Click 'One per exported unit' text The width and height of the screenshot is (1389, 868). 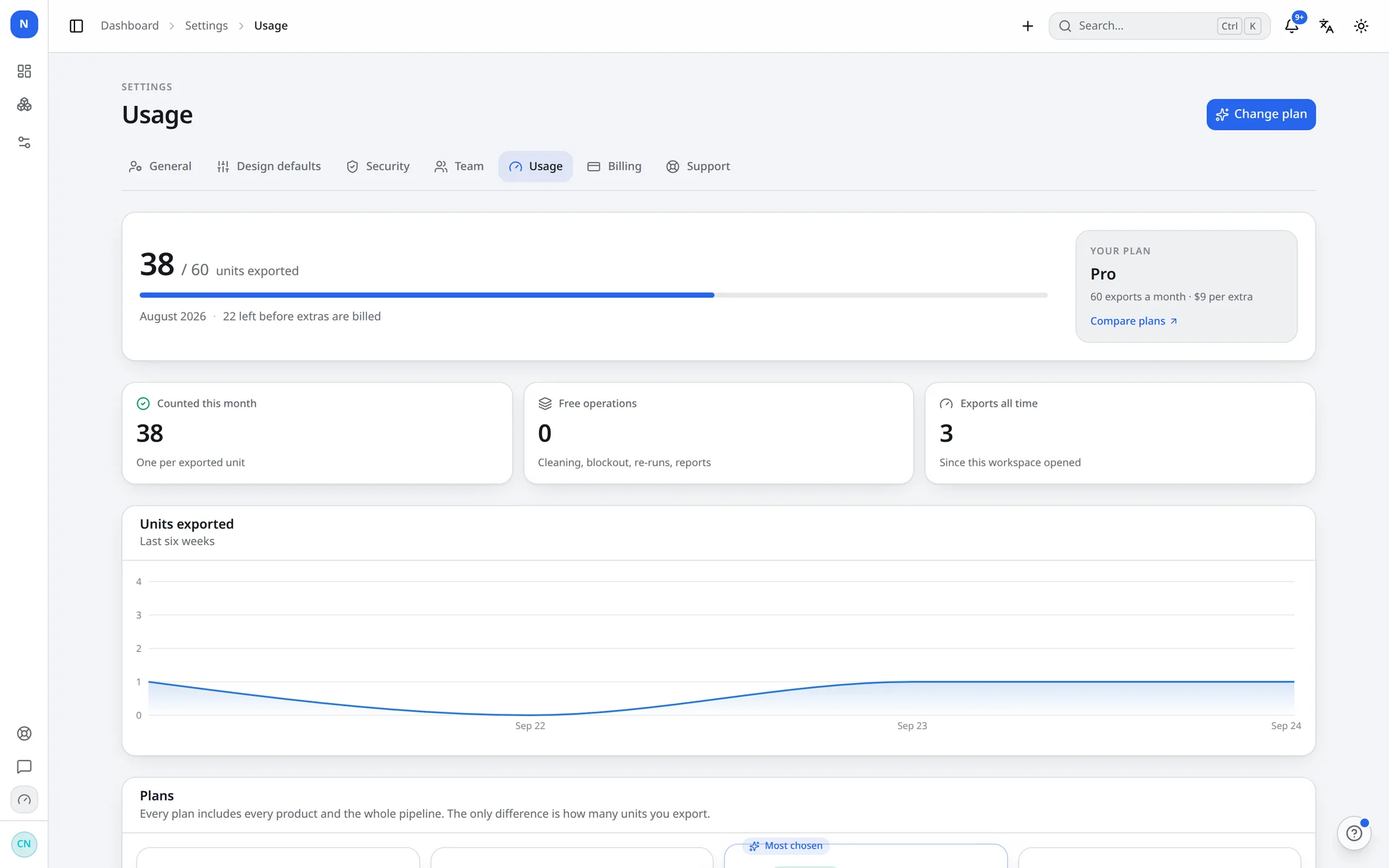190,463
